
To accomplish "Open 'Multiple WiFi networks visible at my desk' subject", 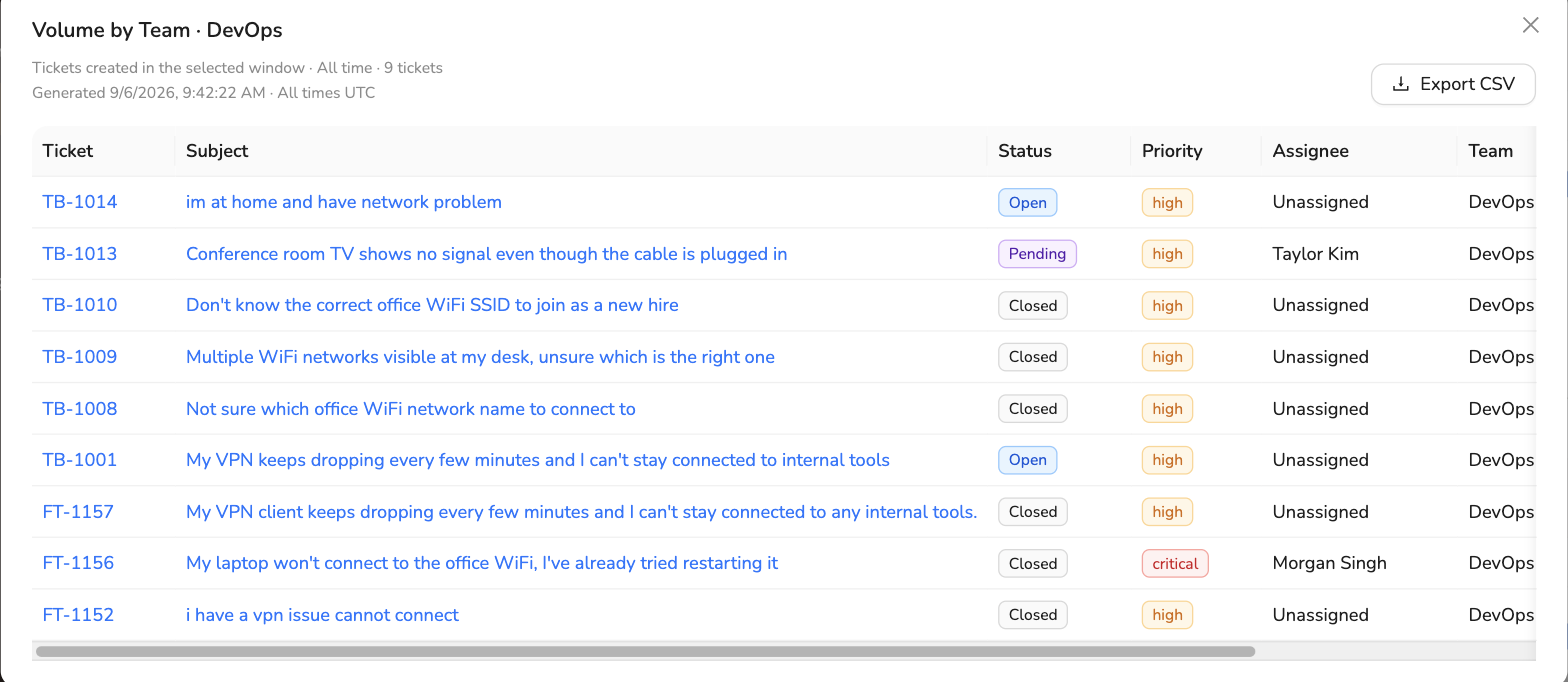I will point(480,357).
